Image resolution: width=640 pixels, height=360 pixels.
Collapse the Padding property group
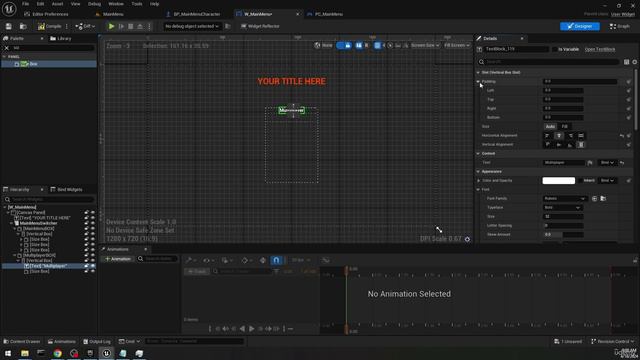[x=478, y=82]
